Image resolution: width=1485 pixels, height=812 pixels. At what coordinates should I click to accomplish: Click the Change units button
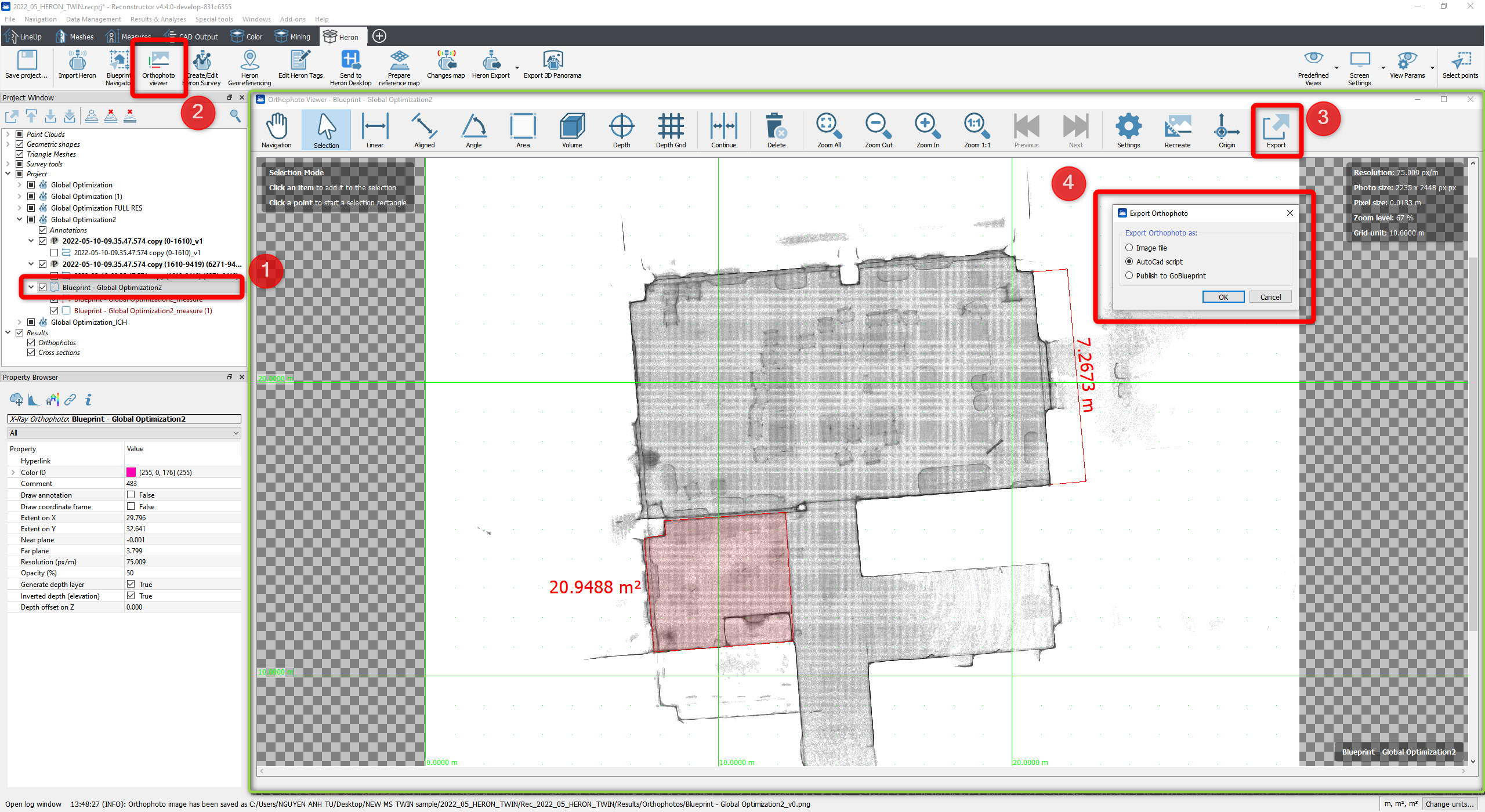pos(1449,804)
